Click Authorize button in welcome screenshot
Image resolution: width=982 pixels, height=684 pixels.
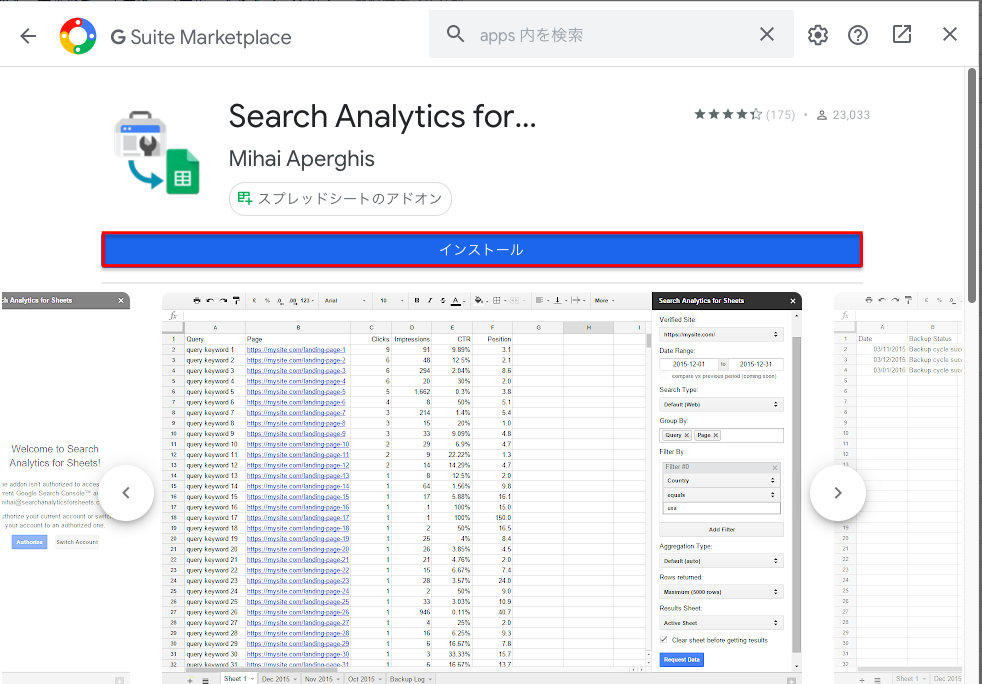[29, 542]
